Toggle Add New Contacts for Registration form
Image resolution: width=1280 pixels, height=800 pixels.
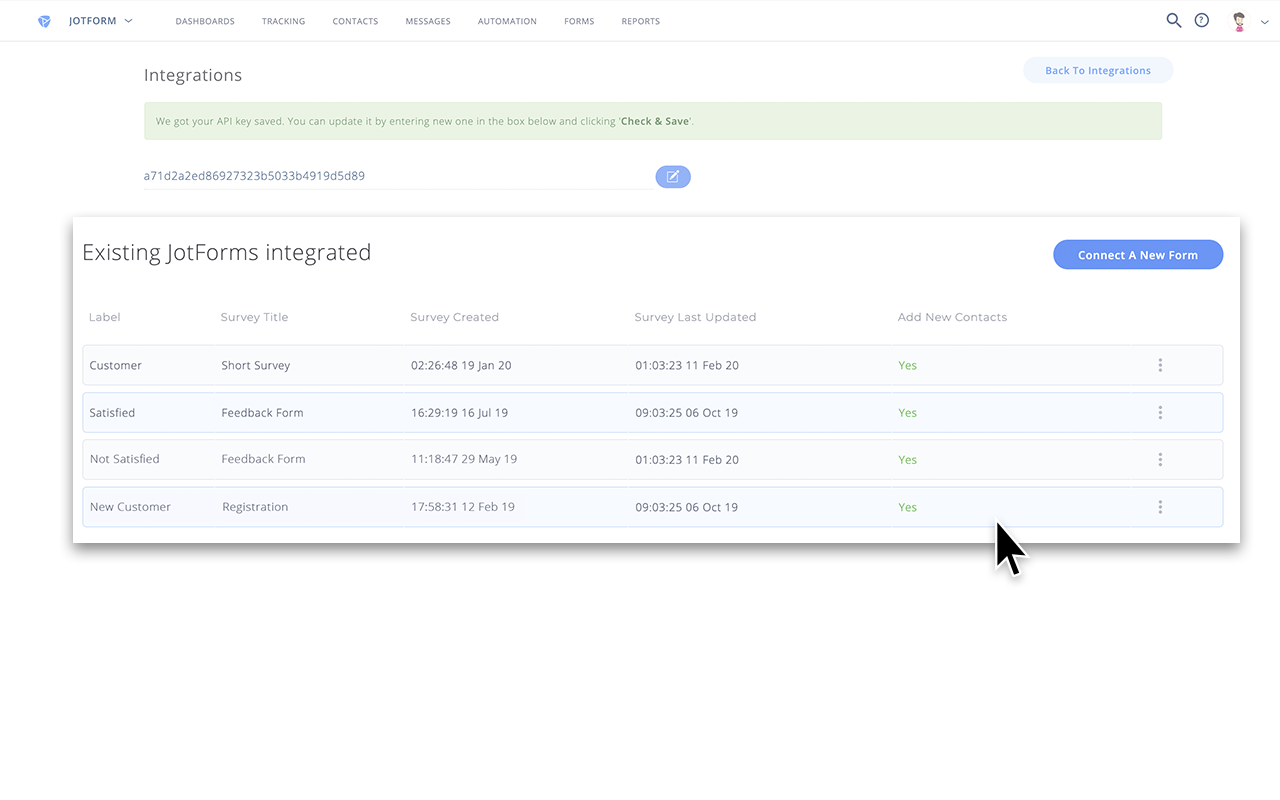tap(907, 507)
